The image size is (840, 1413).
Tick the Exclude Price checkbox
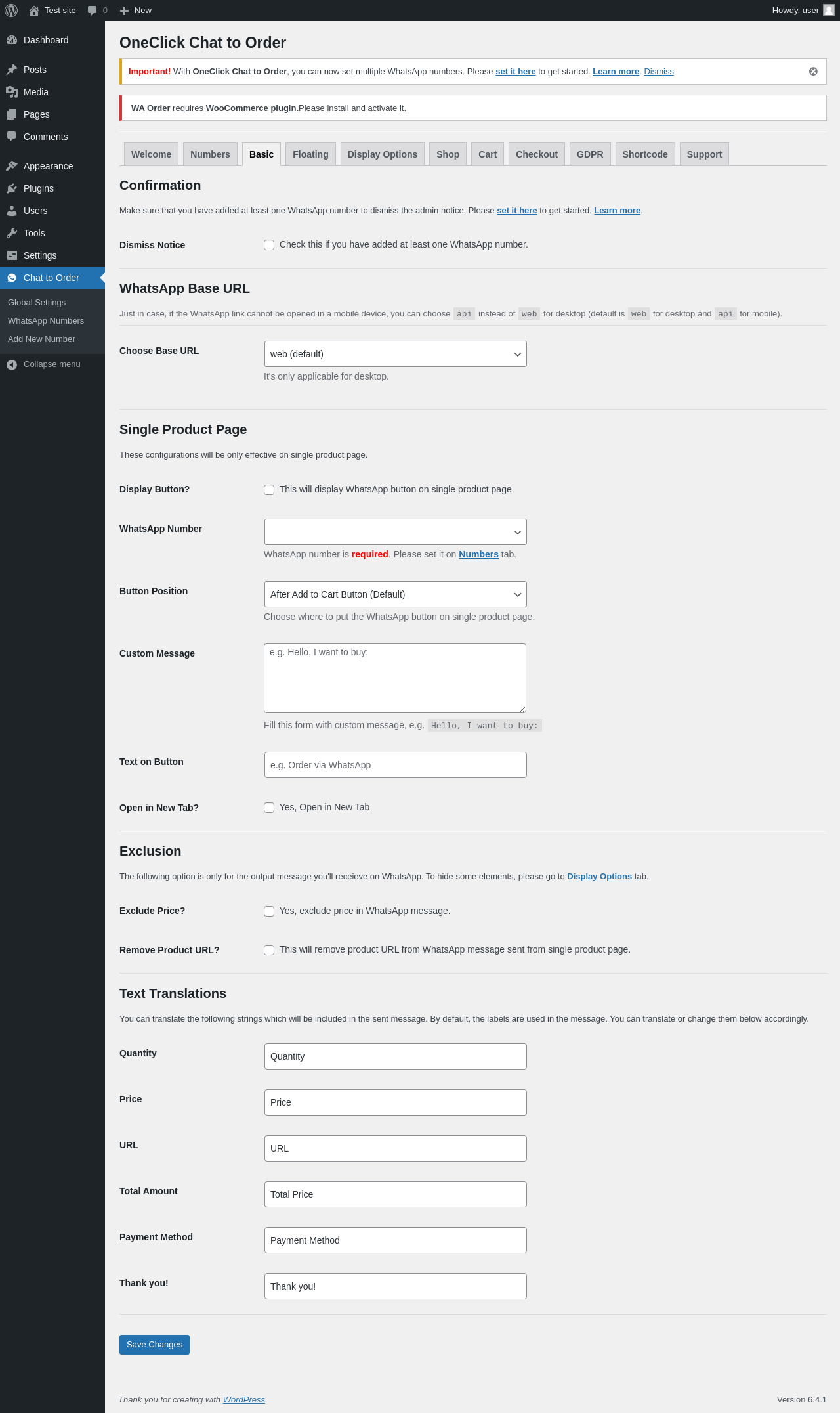pyautogui.click(x=269, y=911)
